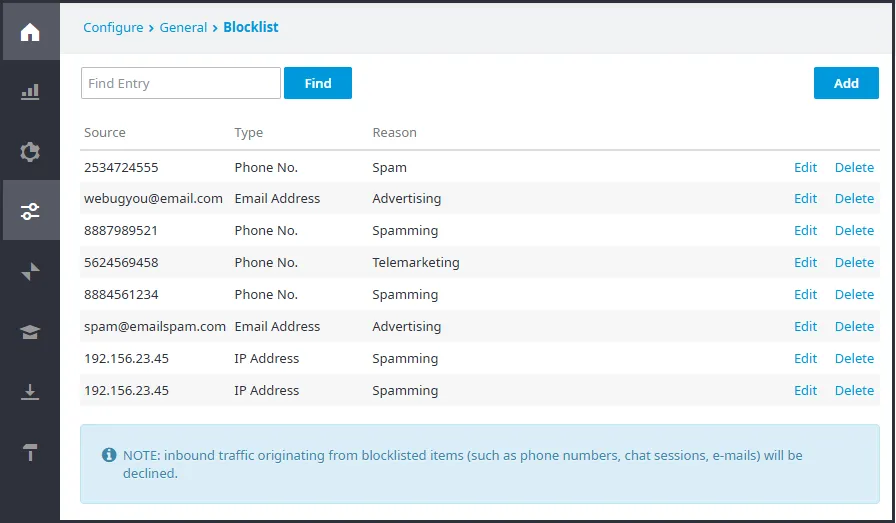Edit the webugyou@email.com entry
This screenshot has height=523, width=896.
coord(806,198)
